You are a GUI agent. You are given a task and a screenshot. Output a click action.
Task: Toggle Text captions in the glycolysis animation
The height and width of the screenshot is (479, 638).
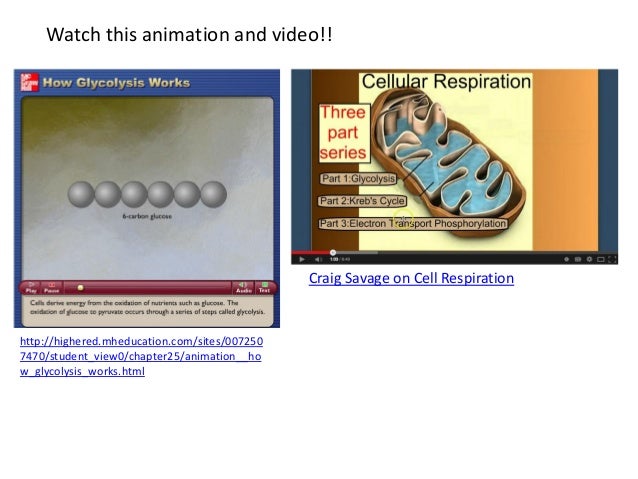point(264,288)
